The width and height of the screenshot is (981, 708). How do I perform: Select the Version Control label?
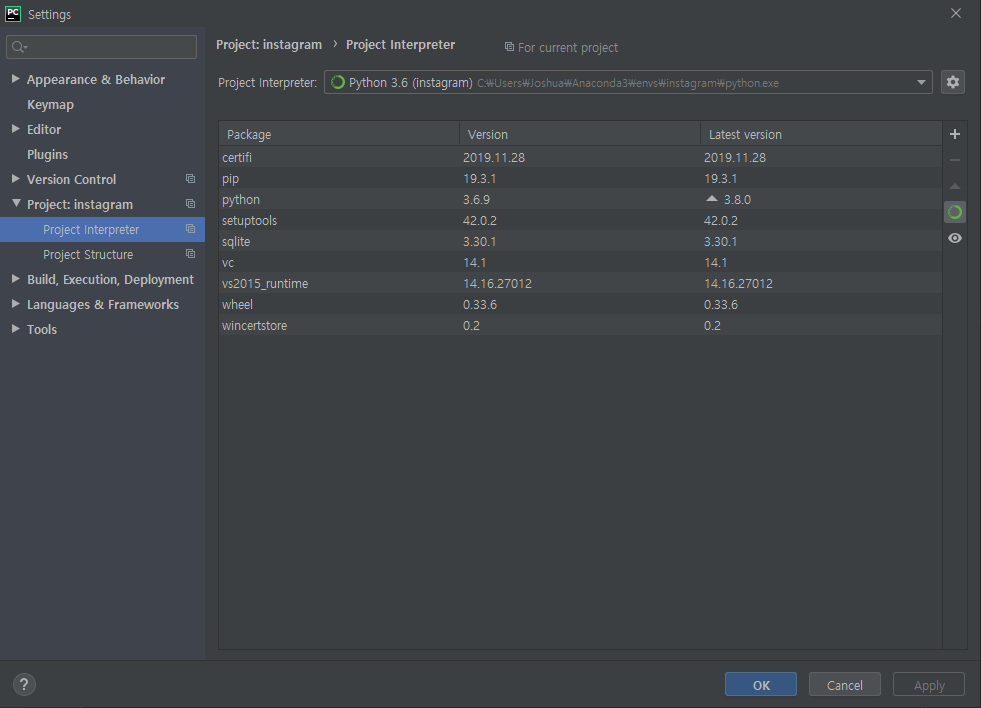71,180
